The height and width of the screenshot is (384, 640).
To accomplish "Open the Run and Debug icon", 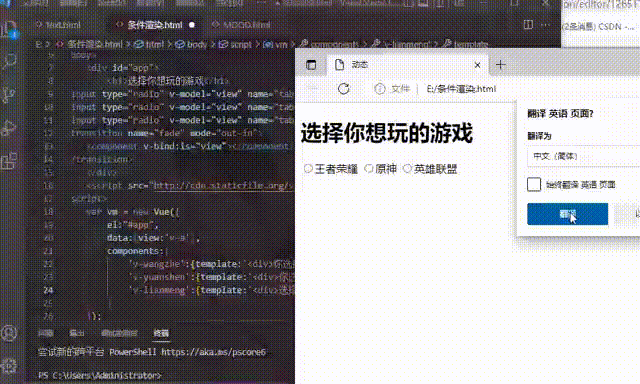I will tap(9, 128).
